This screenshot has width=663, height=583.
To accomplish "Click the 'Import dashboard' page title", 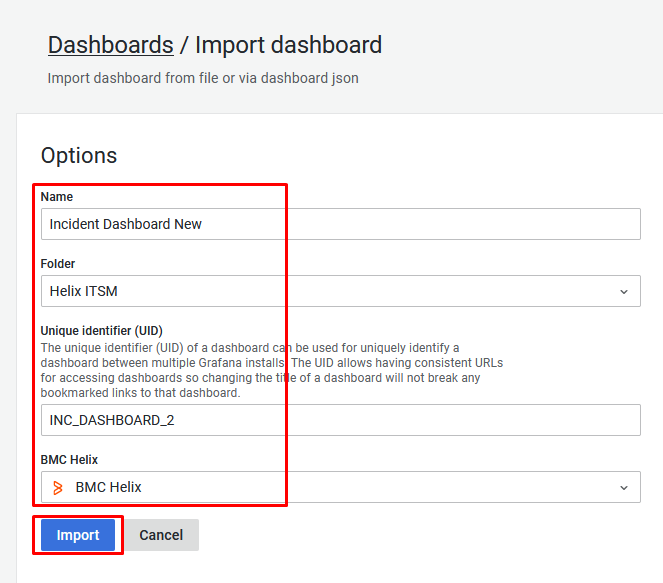I will [x=288, y=45].
